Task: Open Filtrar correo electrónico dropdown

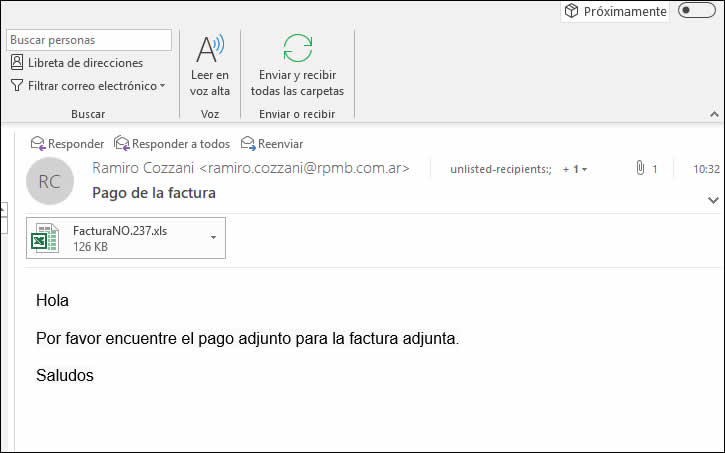Action: (88, 86)
